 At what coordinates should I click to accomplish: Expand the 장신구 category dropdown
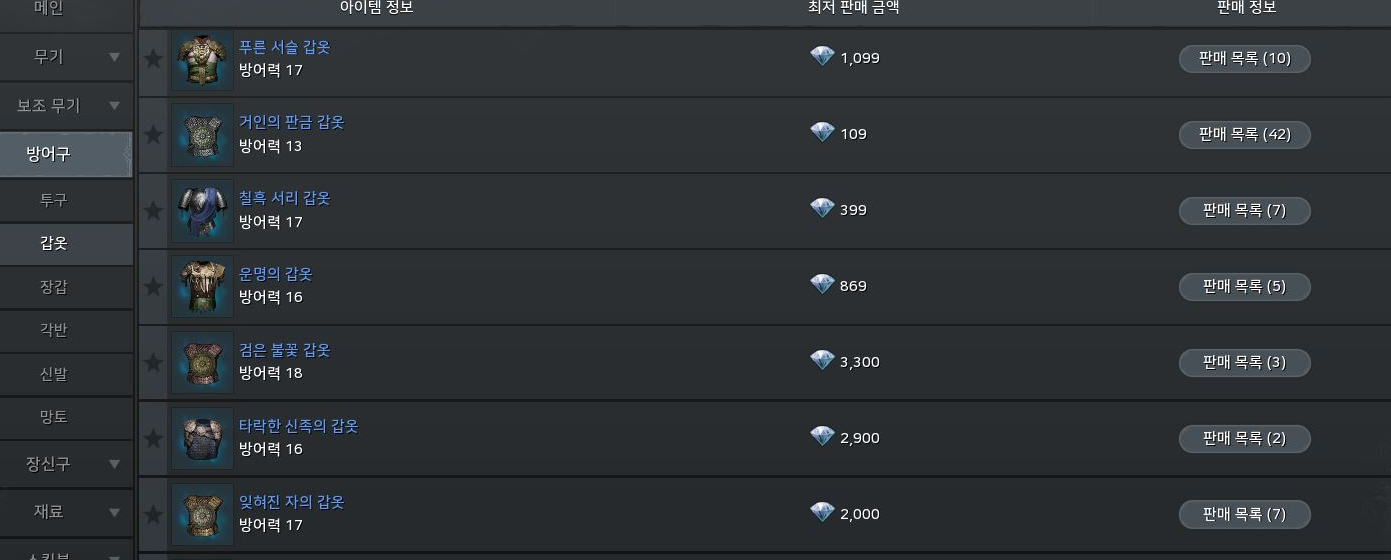point(114,464)
